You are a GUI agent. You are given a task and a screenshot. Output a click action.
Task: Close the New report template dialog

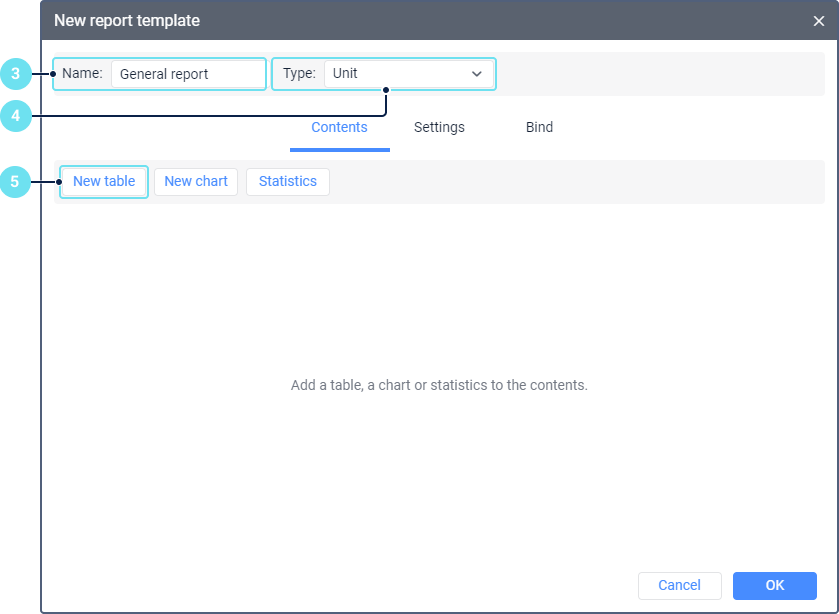click(x=818, y=21)
